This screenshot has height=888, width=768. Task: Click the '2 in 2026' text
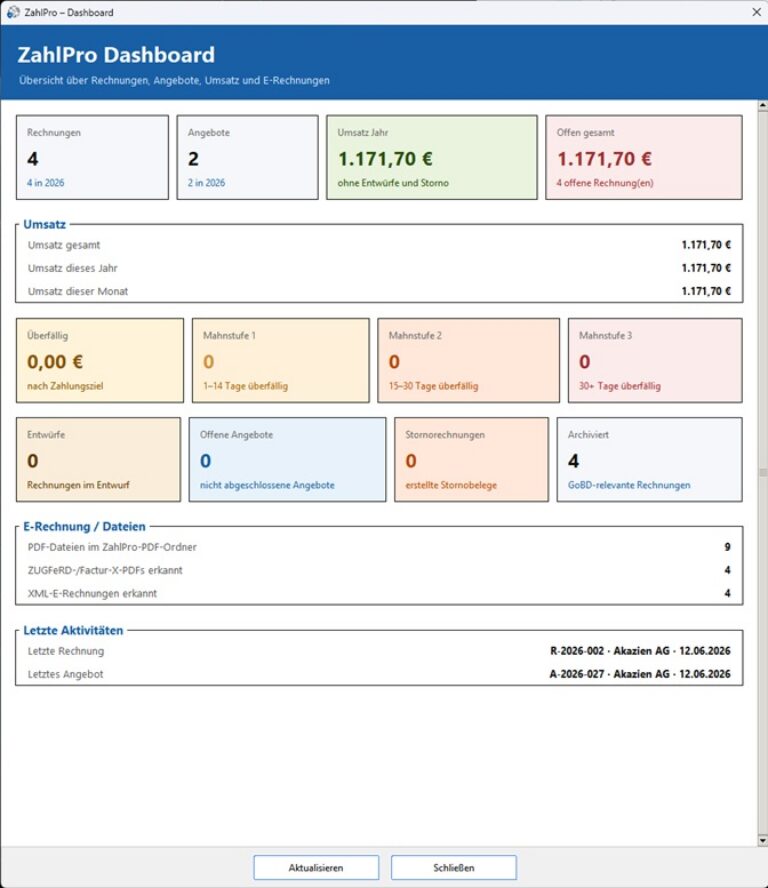click(206, 183)
